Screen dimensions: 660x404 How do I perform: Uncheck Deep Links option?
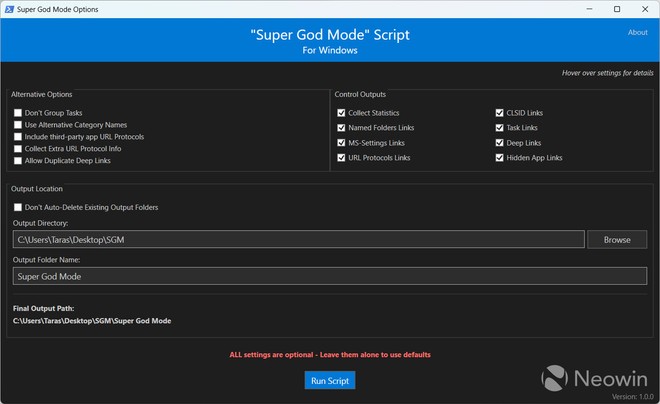coord(500,143)
